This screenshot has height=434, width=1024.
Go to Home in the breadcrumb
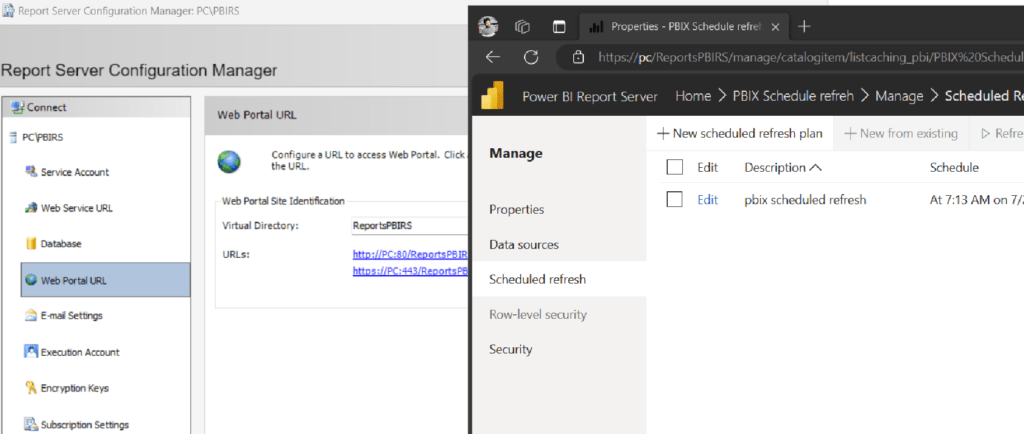(x=693, y=96)
